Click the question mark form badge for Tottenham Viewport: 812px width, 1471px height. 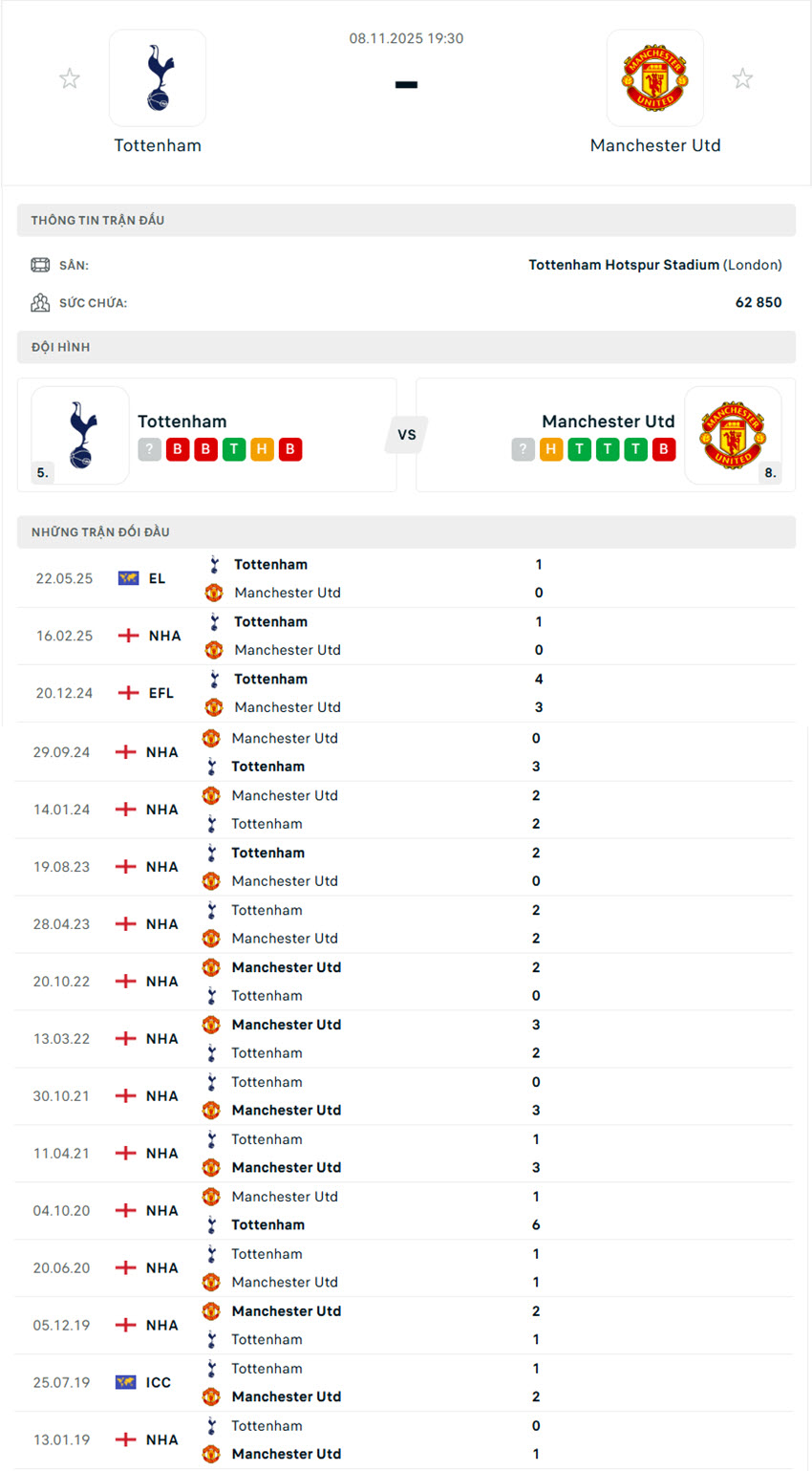pos(149,449)
